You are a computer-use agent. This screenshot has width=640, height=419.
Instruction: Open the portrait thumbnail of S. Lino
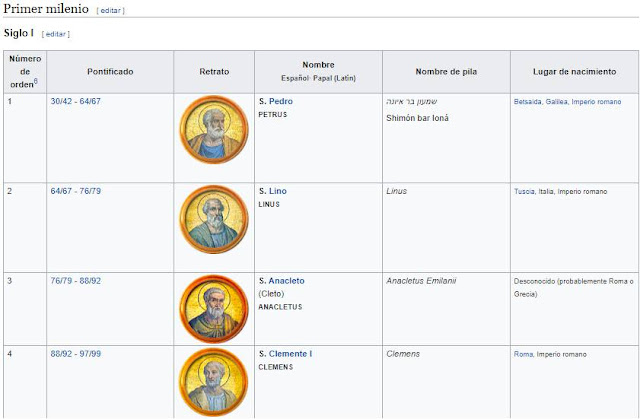pos(214,219)
